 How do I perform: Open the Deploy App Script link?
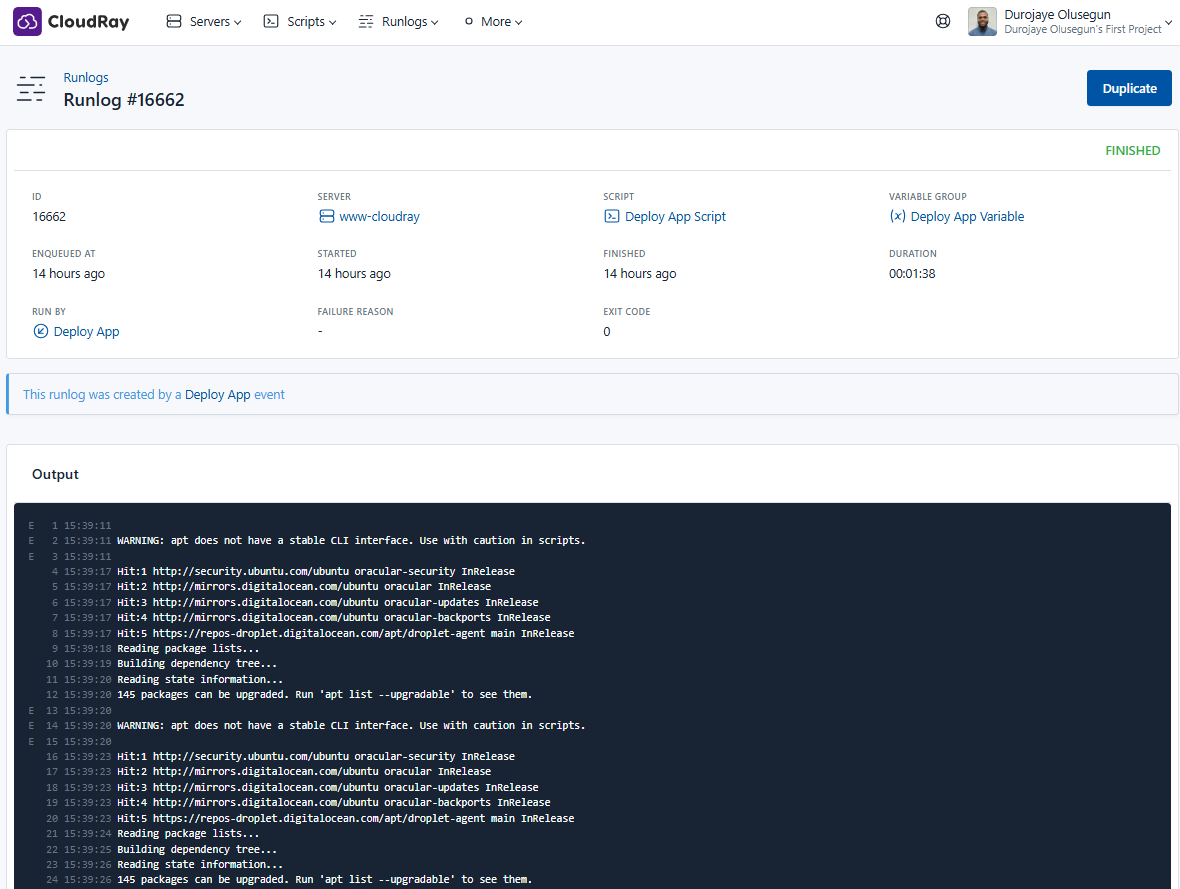675,217
